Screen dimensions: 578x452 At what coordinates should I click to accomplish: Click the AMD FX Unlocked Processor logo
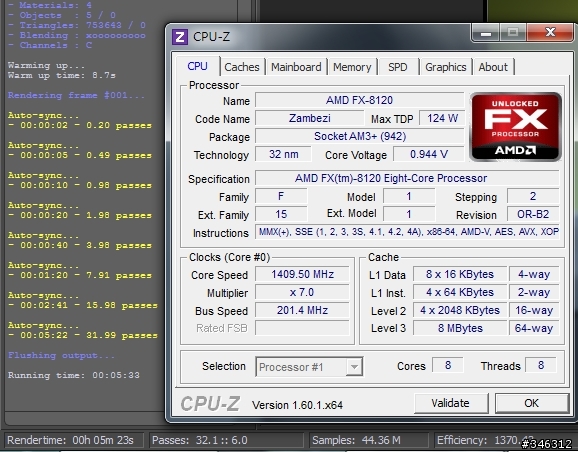[x=516, y=127]
